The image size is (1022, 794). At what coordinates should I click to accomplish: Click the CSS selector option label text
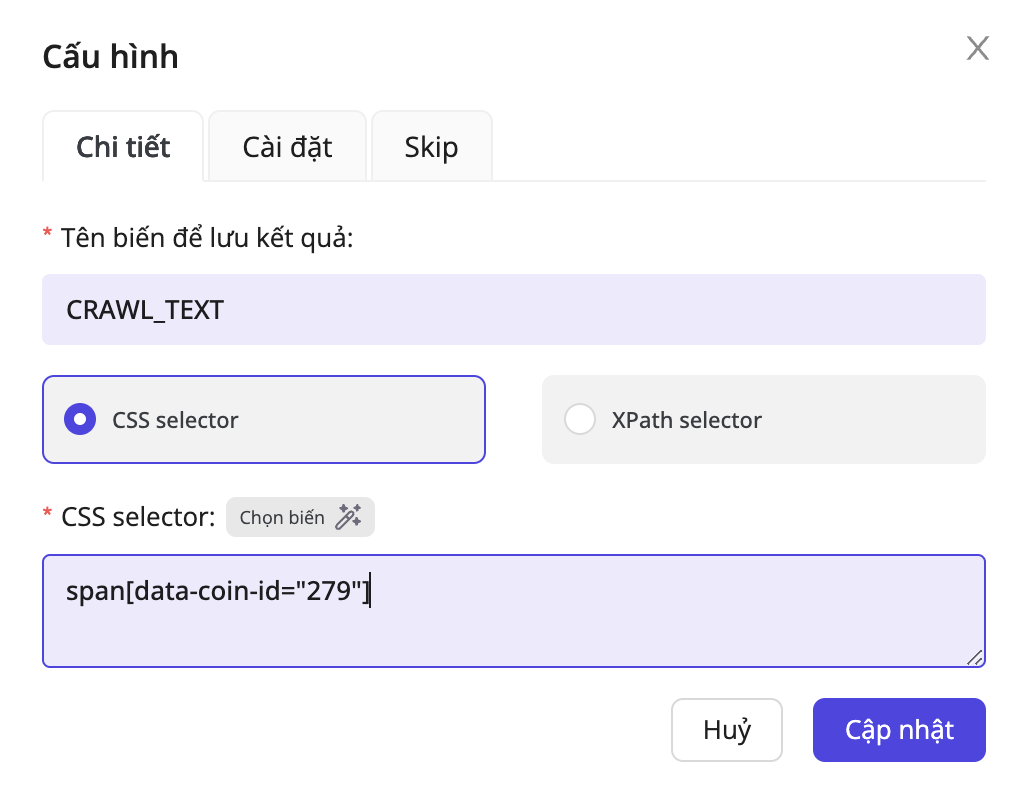pyautogui.click(x=175, y=420)
